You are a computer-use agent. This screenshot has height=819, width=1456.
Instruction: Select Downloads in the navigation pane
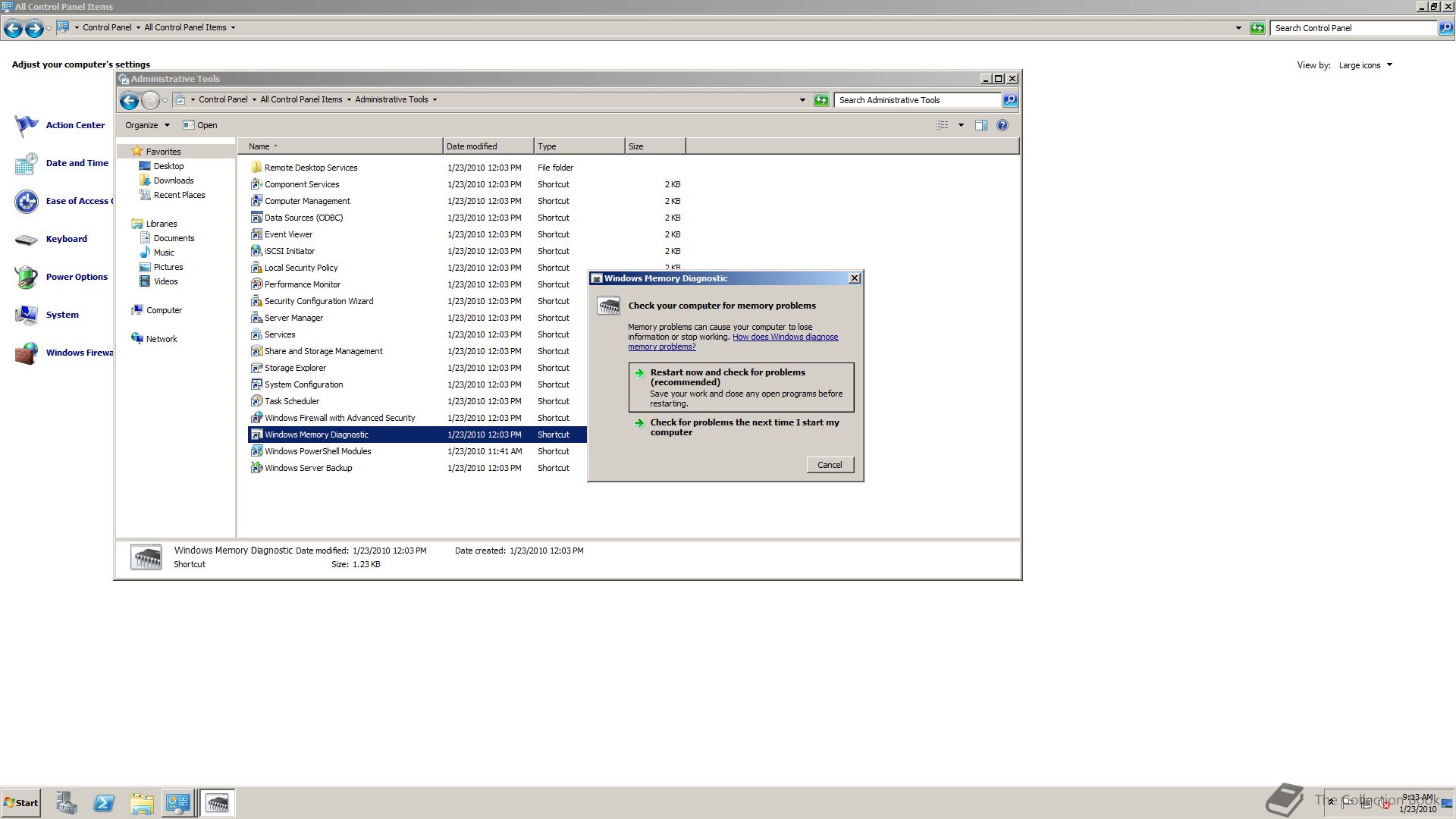pos(174,180)
